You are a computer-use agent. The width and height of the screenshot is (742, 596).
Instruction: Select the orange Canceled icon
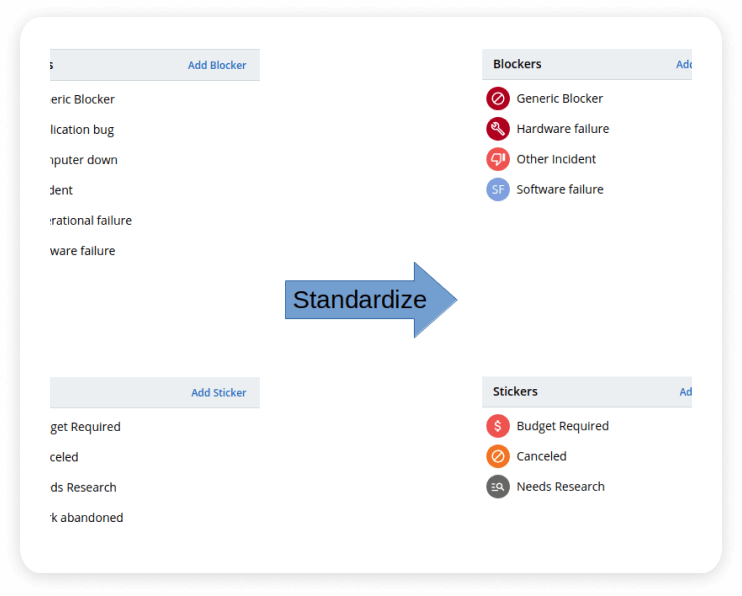[497, 456]
